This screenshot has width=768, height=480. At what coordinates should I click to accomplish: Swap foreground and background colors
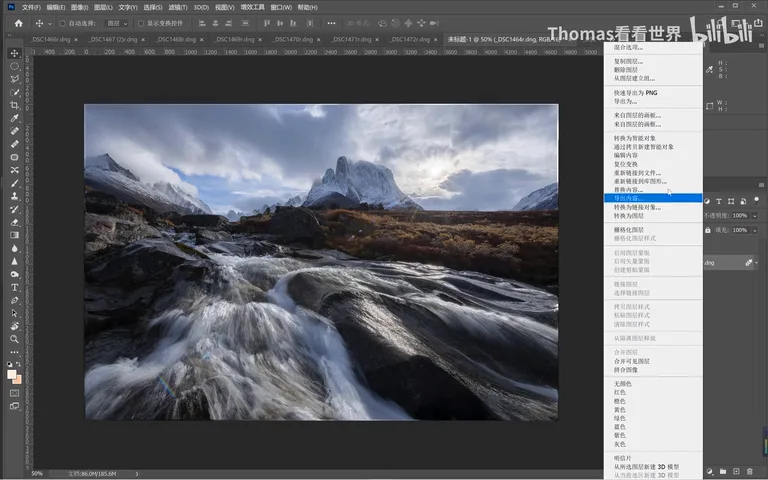pyautogui.click(x=19, y=364)
